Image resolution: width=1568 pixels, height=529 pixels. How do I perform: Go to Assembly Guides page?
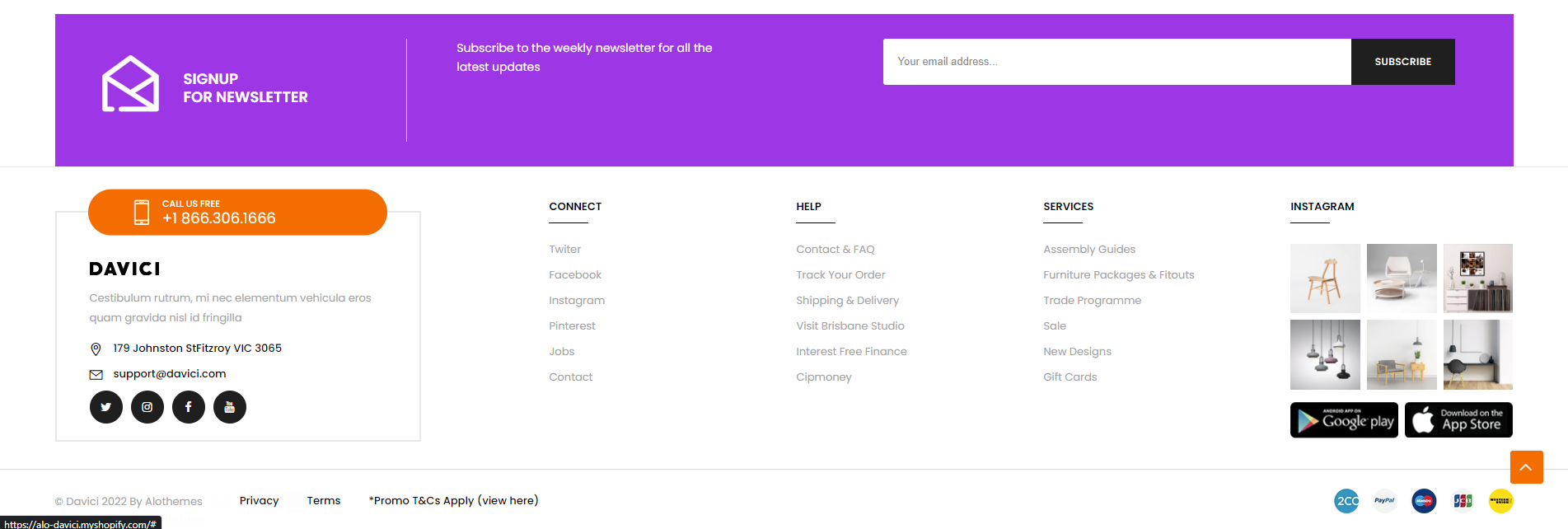pyautogui.click(x=1088, y=250)
